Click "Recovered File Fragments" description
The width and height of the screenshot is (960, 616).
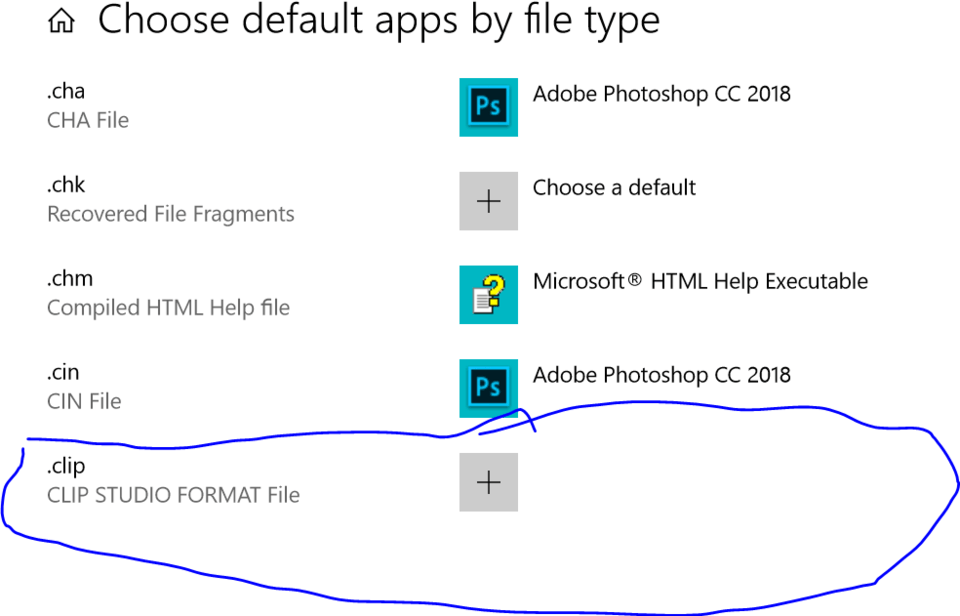[171, 214]
